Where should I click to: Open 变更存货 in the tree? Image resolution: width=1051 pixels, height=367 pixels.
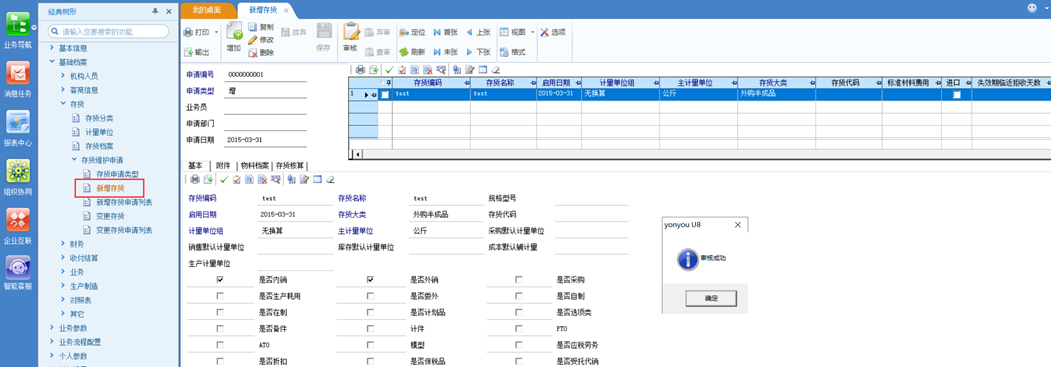pyautogui.click(x=110, y=216)
